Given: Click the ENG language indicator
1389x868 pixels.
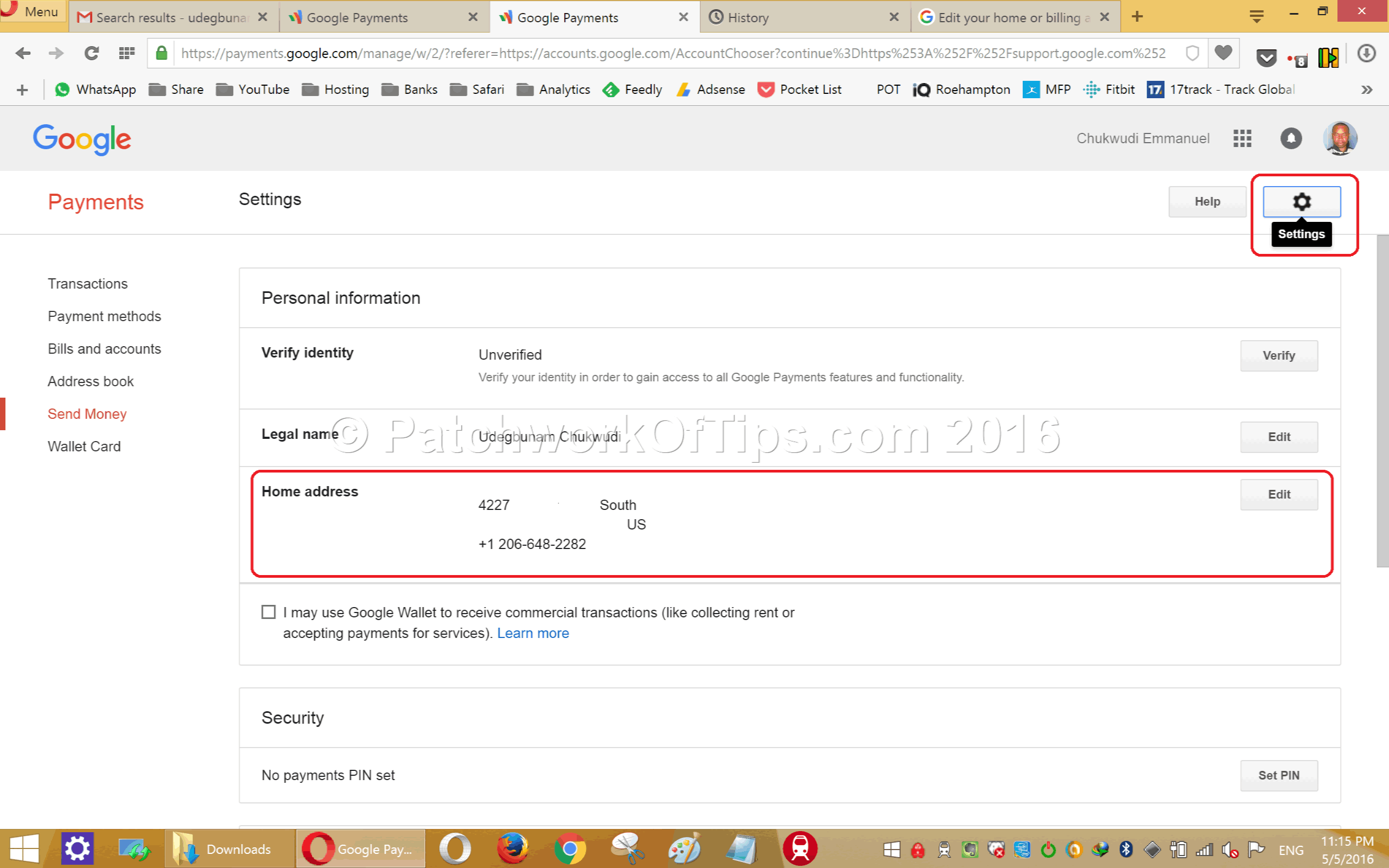Looking at the screenshot, I should tap(1291, 850).
